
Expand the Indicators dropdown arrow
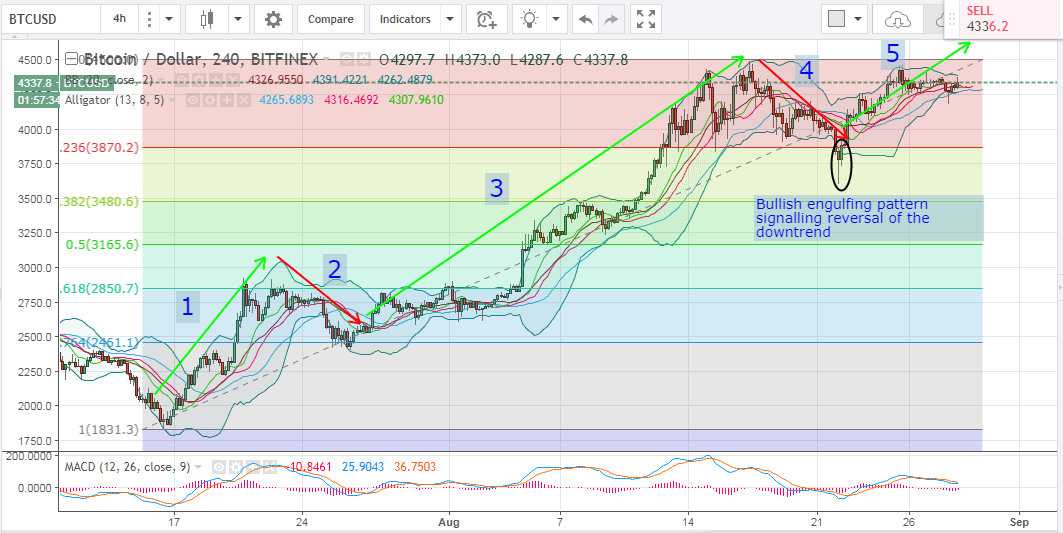(x=450, y=19)
